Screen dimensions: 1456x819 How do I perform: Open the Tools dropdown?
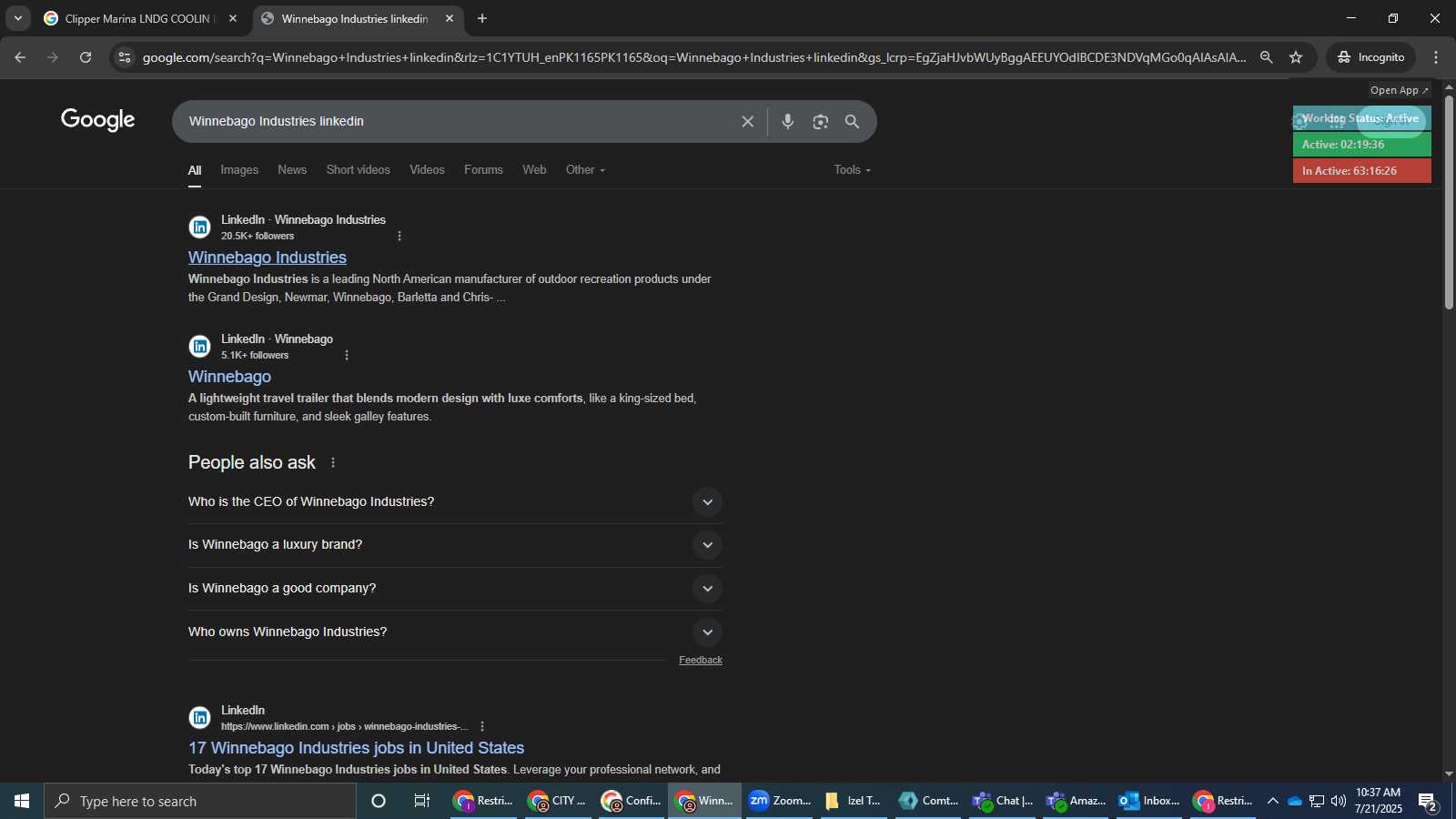852,170
